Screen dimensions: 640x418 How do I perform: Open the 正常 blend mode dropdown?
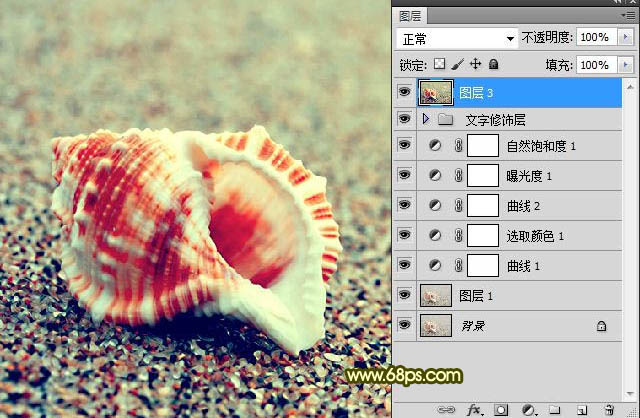[456, 37]
